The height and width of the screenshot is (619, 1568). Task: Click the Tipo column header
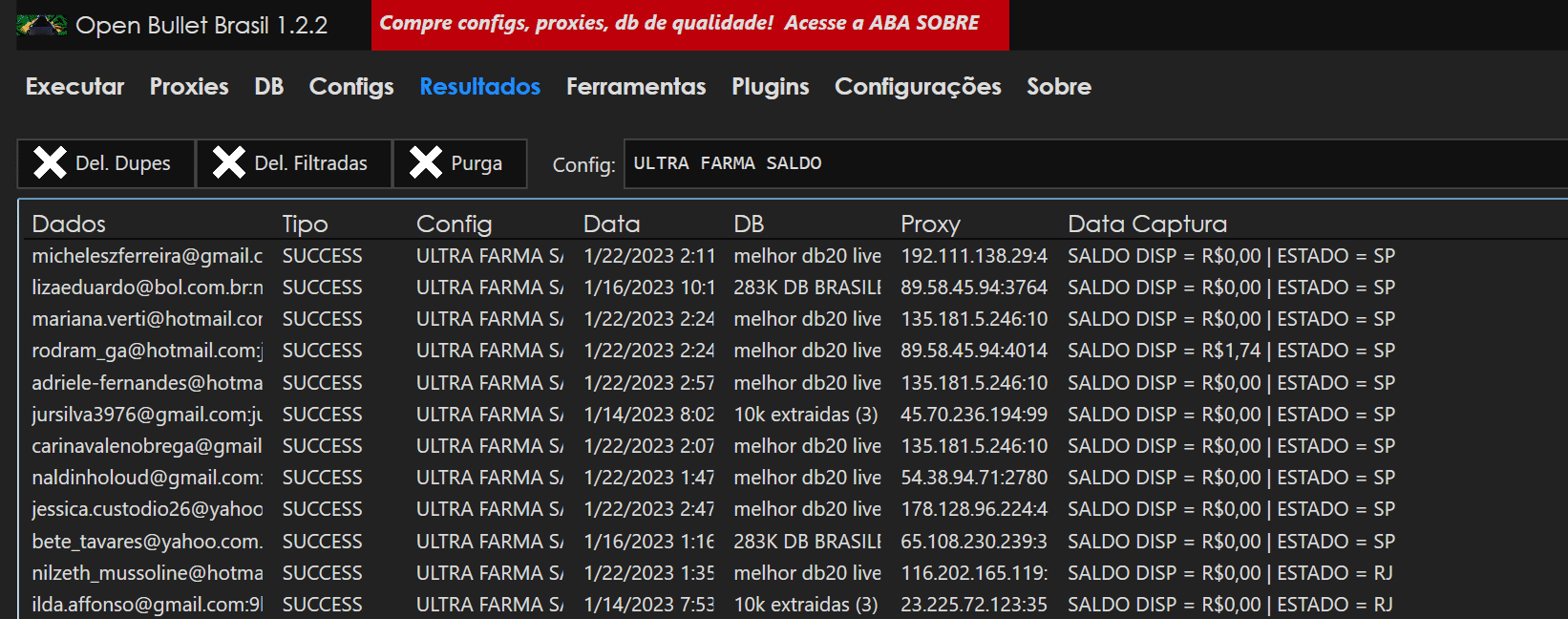(x=306, y=224)
